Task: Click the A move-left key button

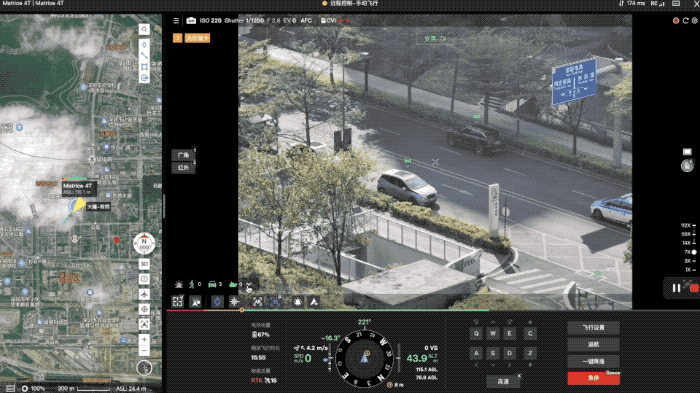Action: [476, 353]
